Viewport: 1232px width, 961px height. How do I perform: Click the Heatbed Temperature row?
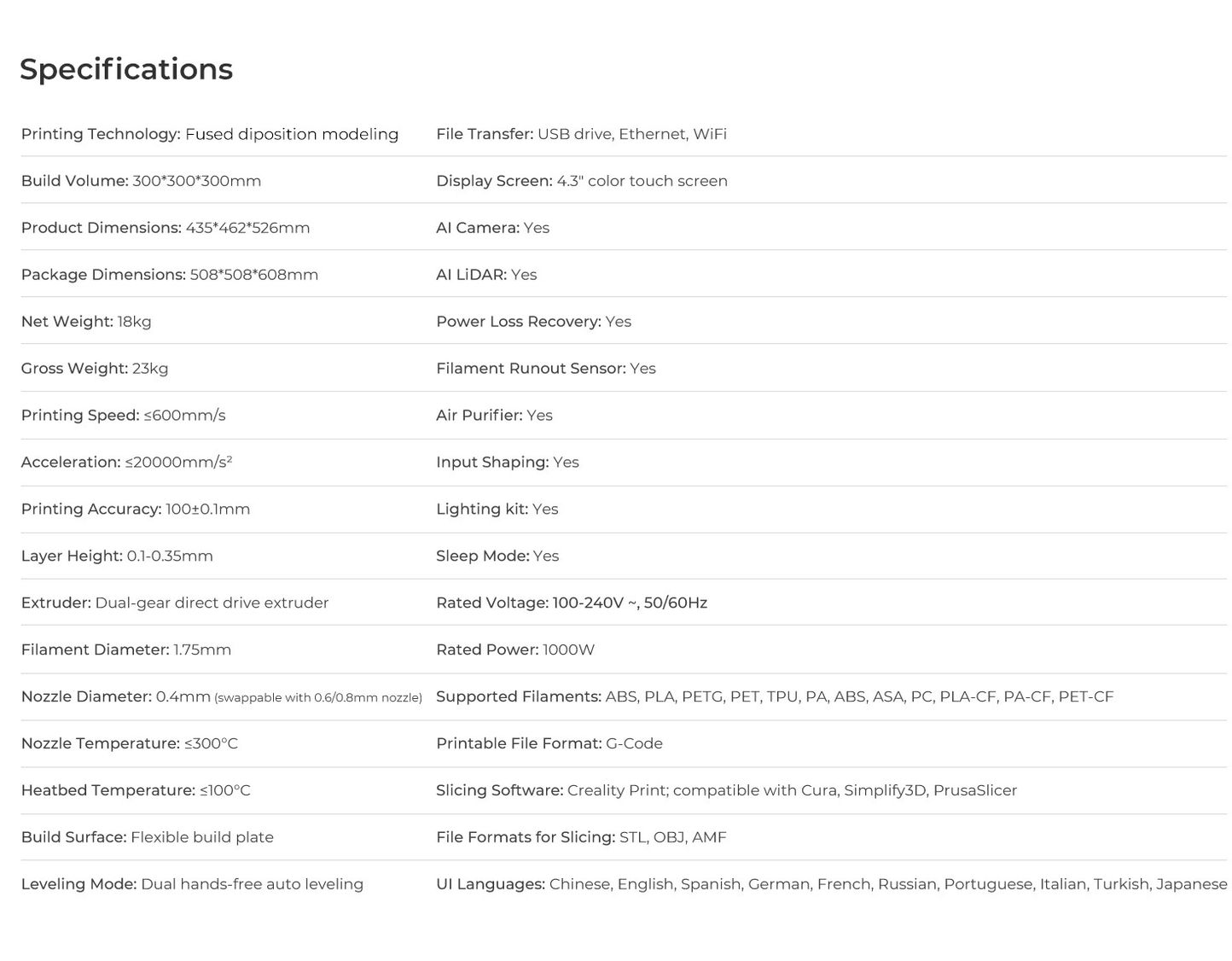[136, 791]
